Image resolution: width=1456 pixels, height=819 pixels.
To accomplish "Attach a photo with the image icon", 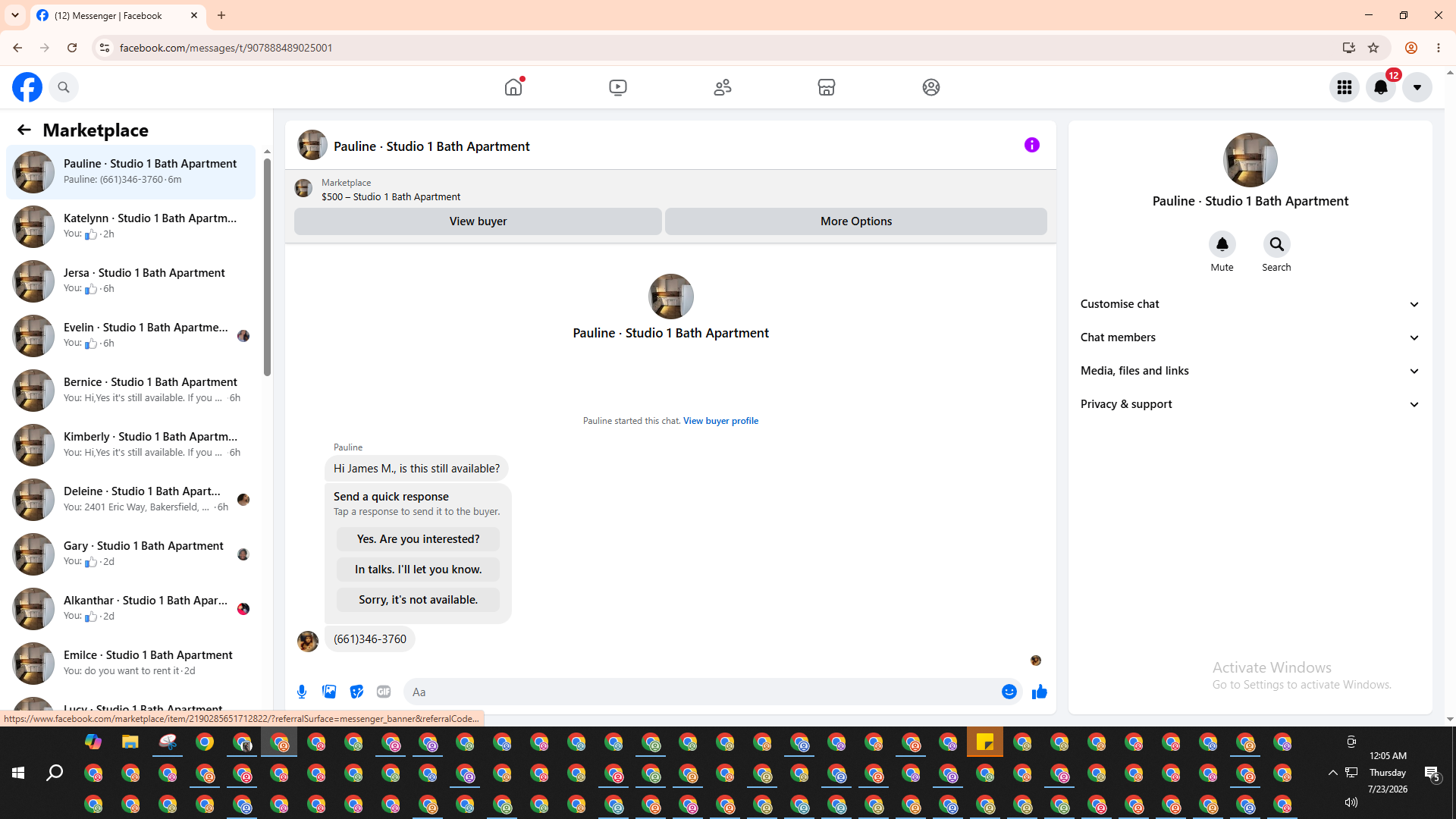I will [329, 692].
